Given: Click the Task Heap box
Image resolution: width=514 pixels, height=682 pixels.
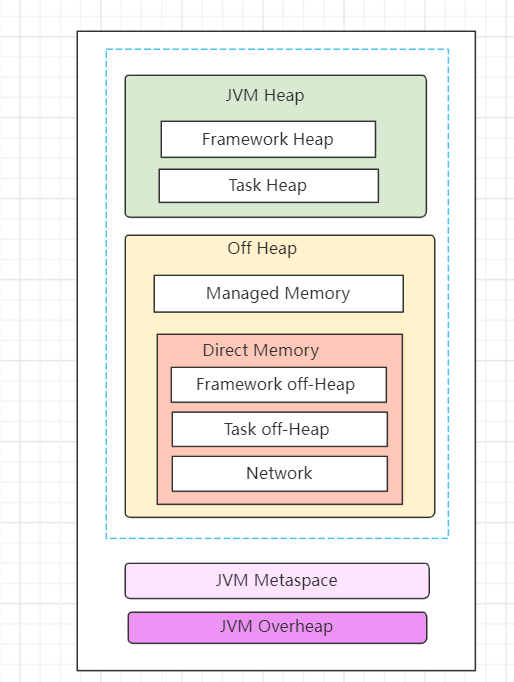Looking at the screenshot, I should tap(269, 186).
